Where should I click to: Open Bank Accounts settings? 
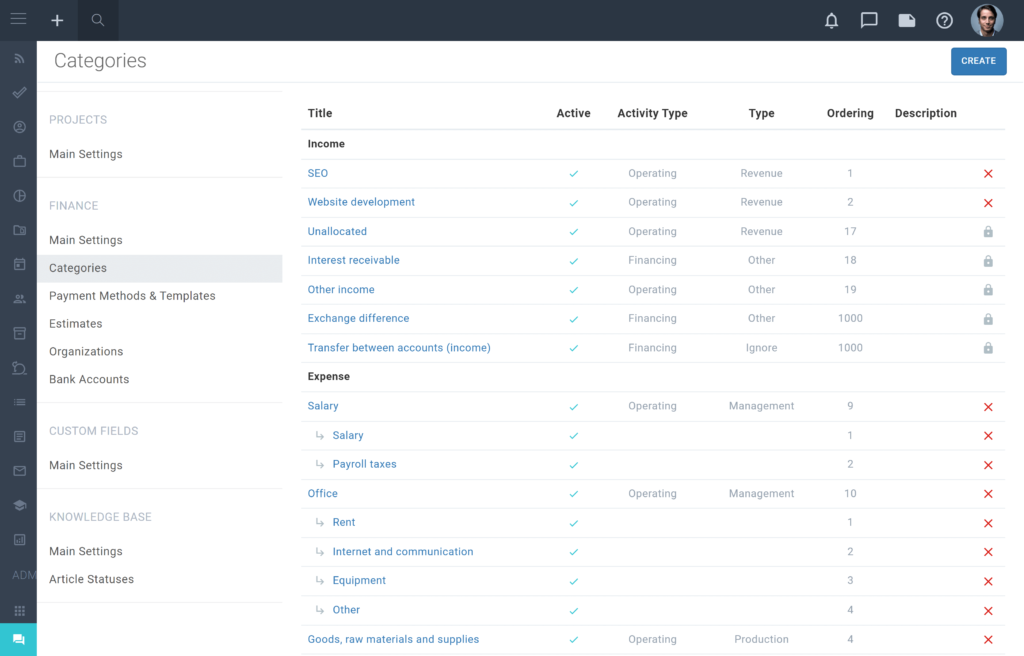(x=89, y=380)
